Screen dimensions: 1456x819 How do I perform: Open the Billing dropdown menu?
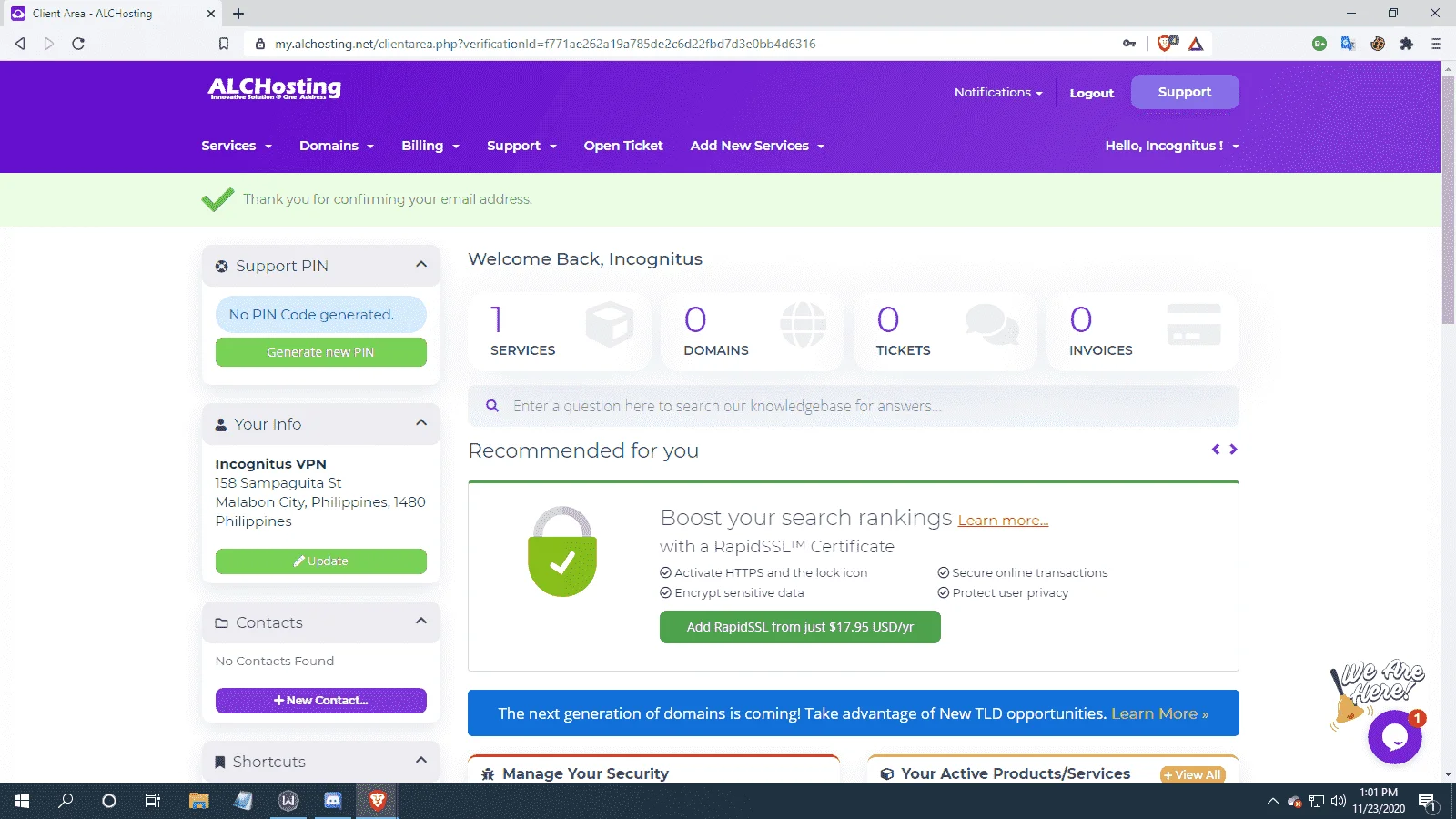(x=430, y=146)
